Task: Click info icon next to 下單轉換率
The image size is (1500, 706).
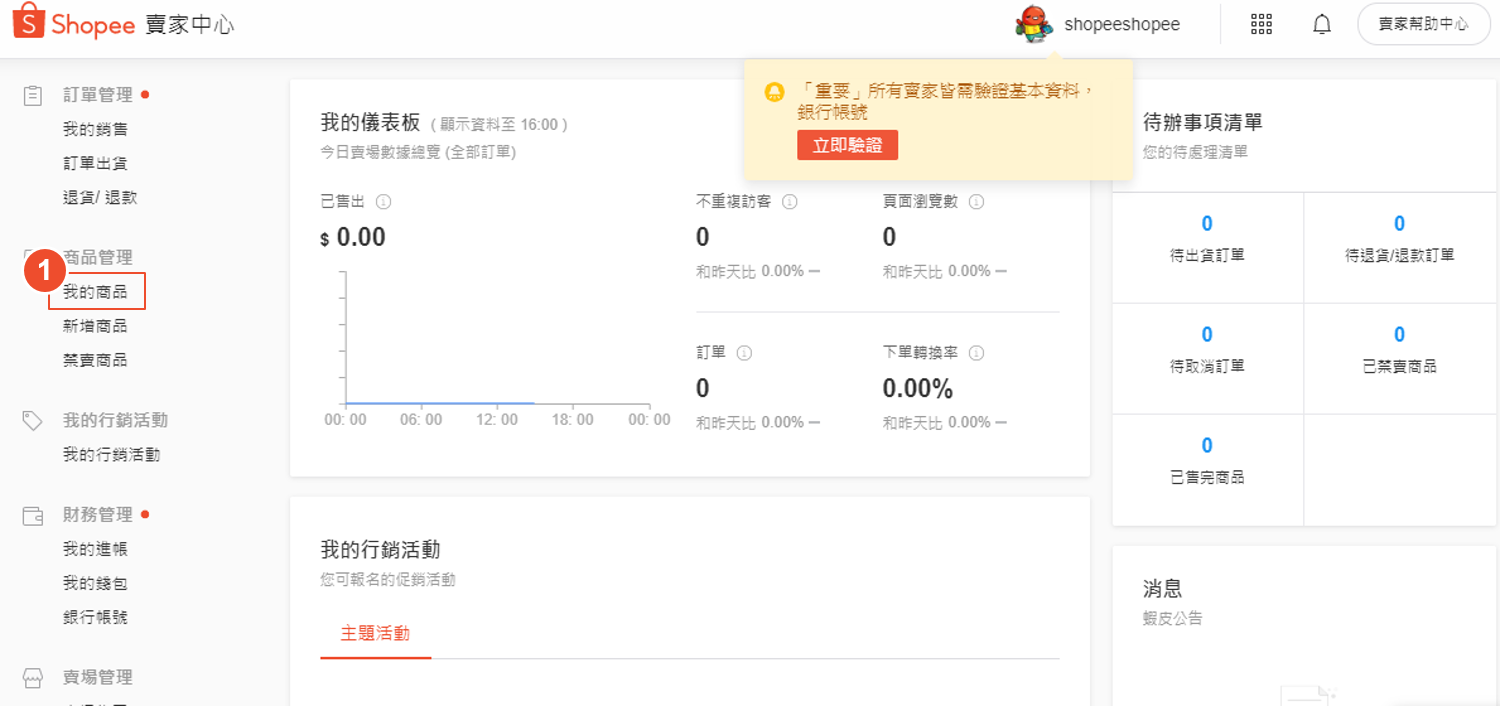Action: [976, 353]
